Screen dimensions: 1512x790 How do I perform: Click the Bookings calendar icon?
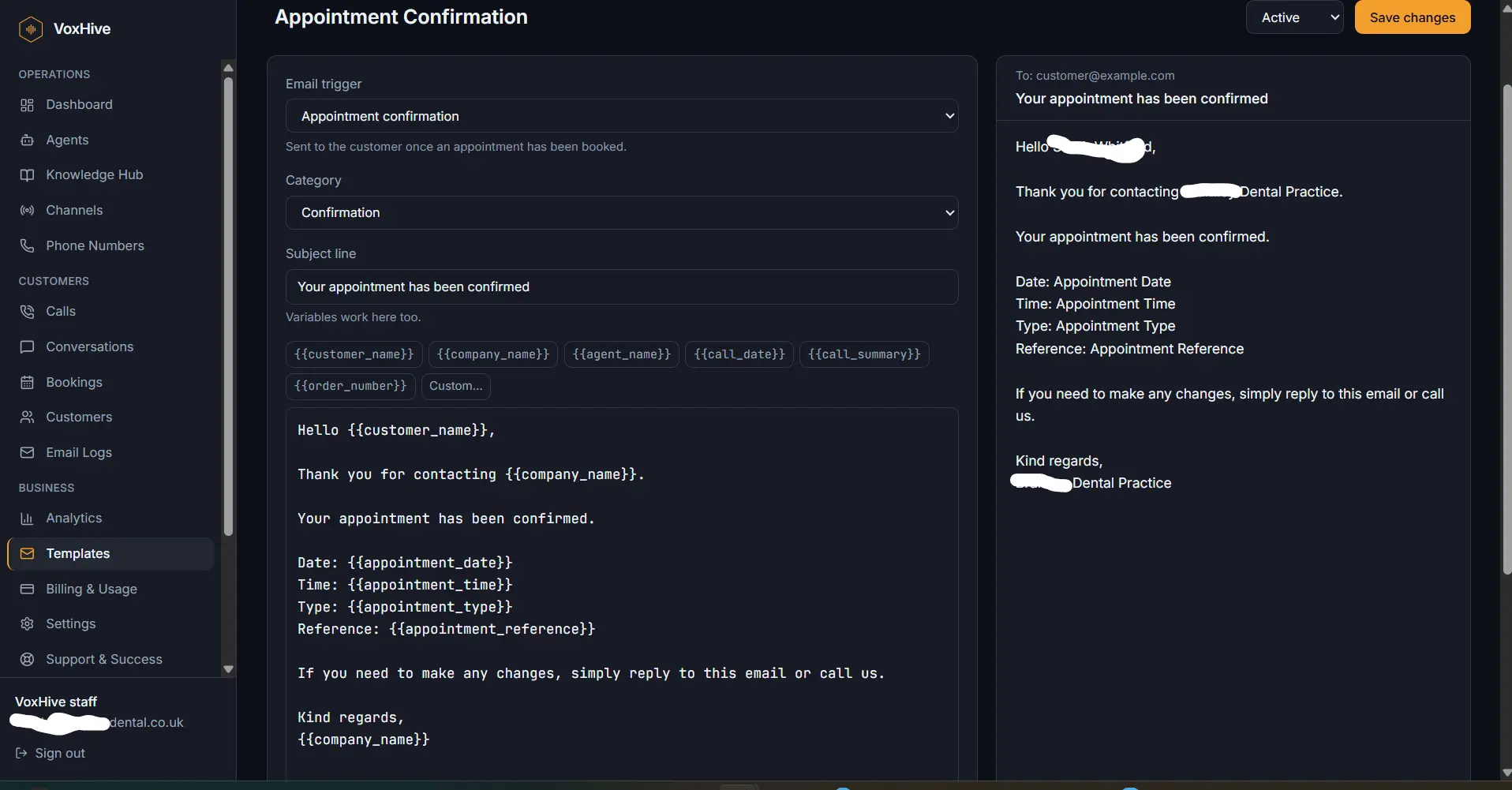click(x=27, y=383)
